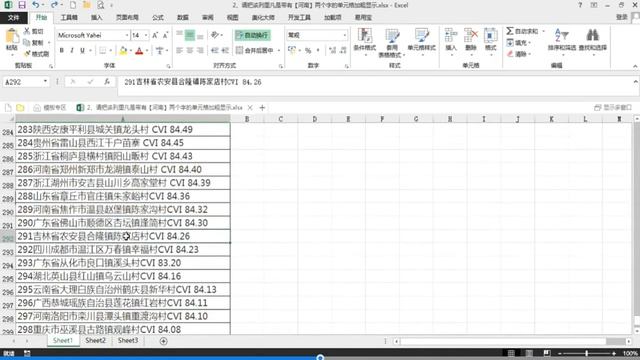Viewport: 640px width, 360px height.
Task: Select the column B header
Action: (247, 119)
